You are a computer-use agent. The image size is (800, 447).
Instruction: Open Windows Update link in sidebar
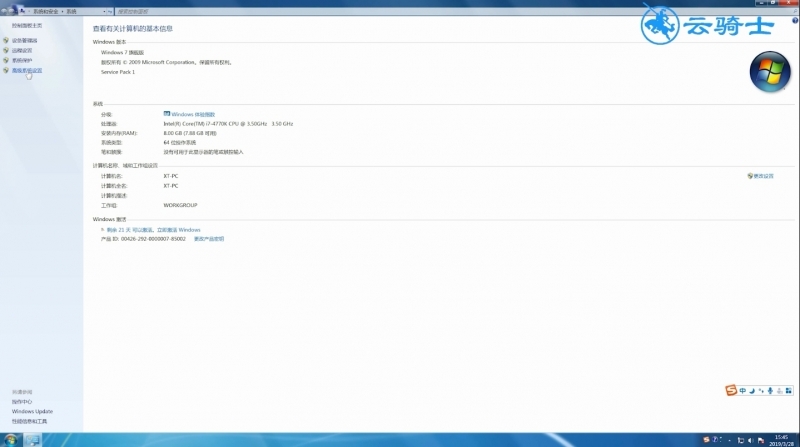coord(32,411)
